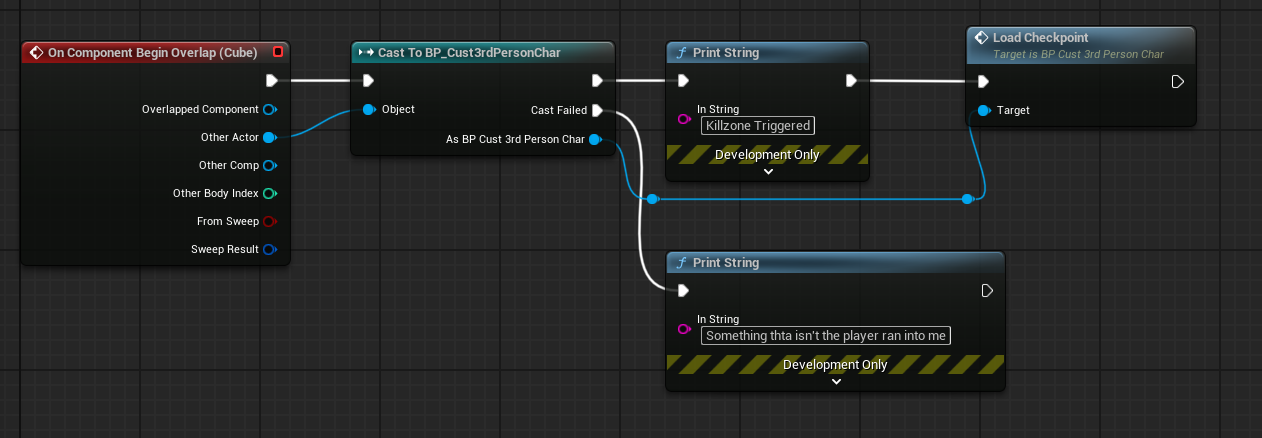Click exec output pin of the lower Print String
This screenshot has height=438, width=1262.
tap(987, 291)
